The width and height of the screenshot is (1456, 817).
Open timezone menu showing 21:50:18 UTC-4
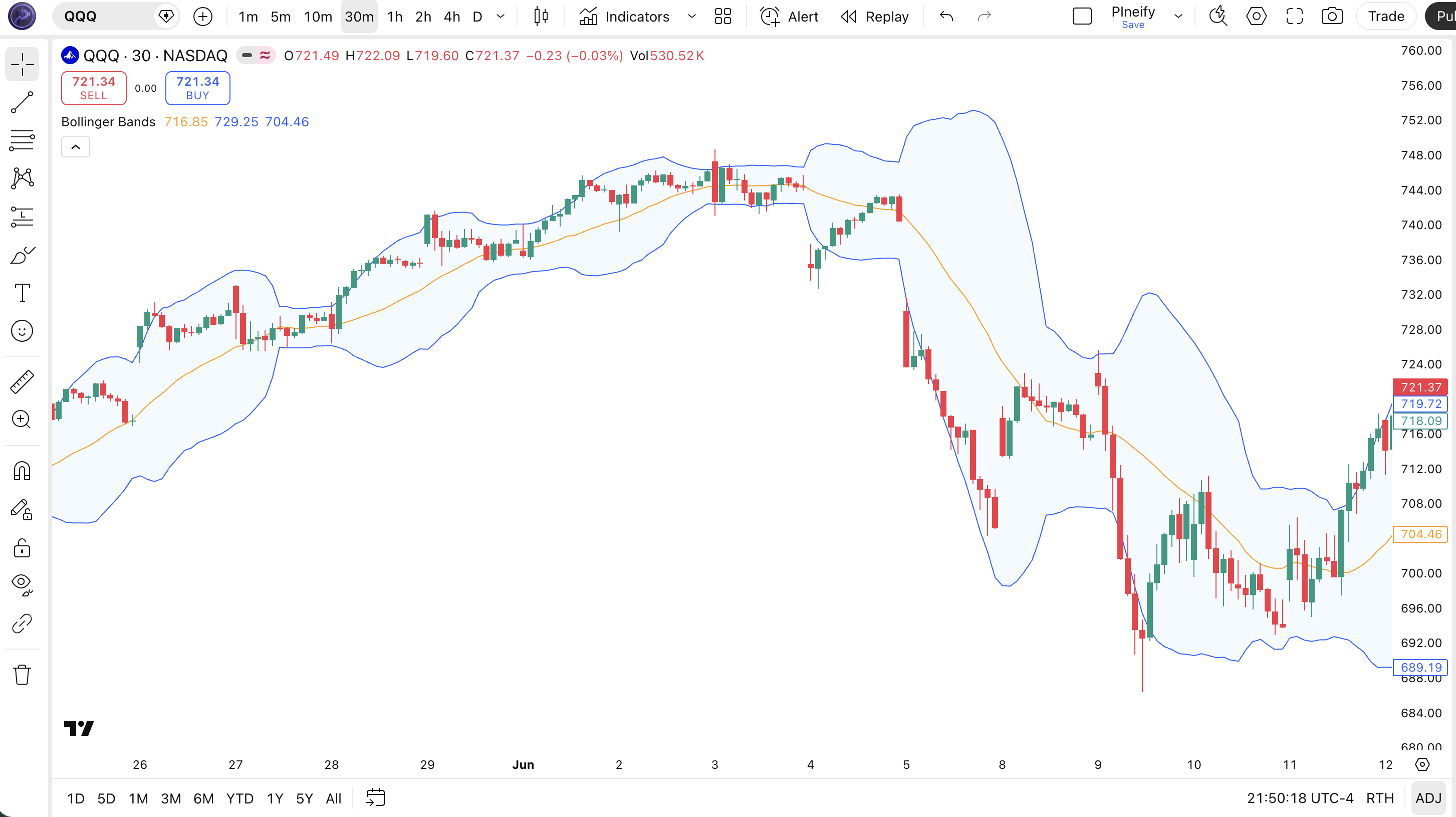(x=1300, y=798)
